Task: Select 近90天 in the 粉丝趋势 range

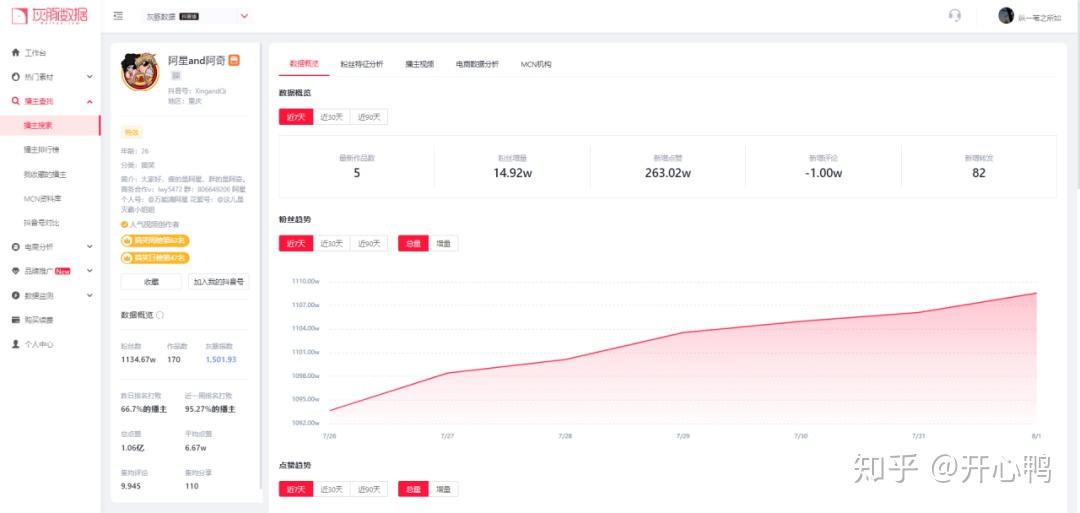Action: coord(368,243)
